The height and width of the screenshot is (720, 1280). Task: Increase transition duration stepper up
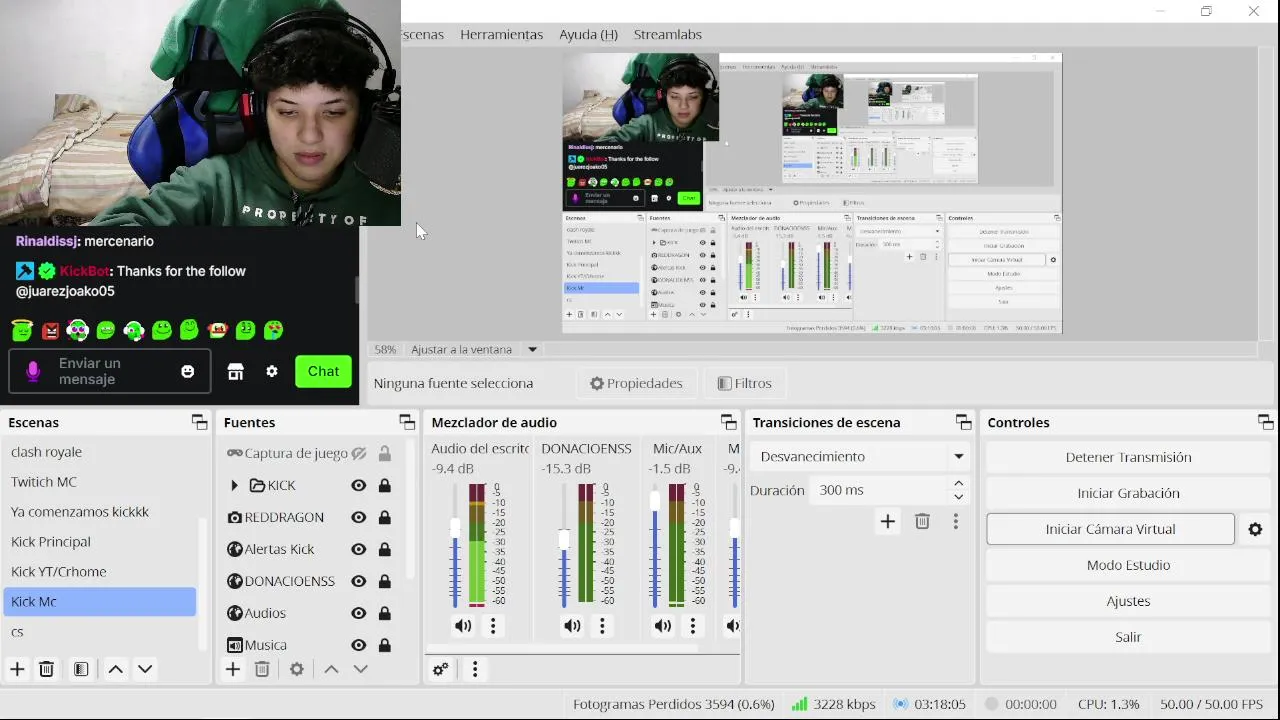(x=958, y=483)
